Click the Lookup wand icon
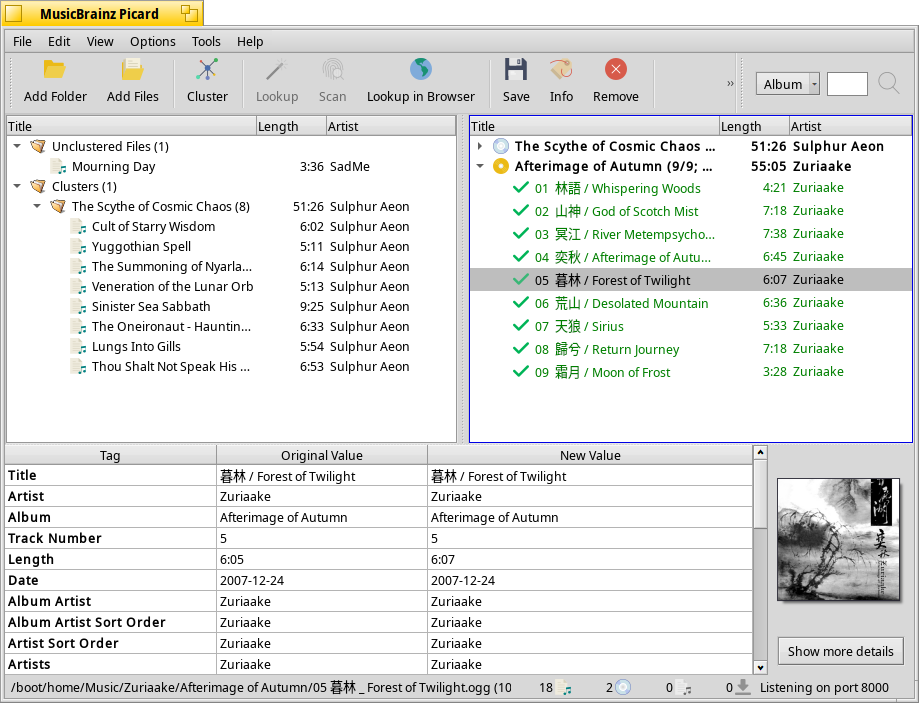The height and width of the screenshot is (703, 919). click(x=277, y=70)
